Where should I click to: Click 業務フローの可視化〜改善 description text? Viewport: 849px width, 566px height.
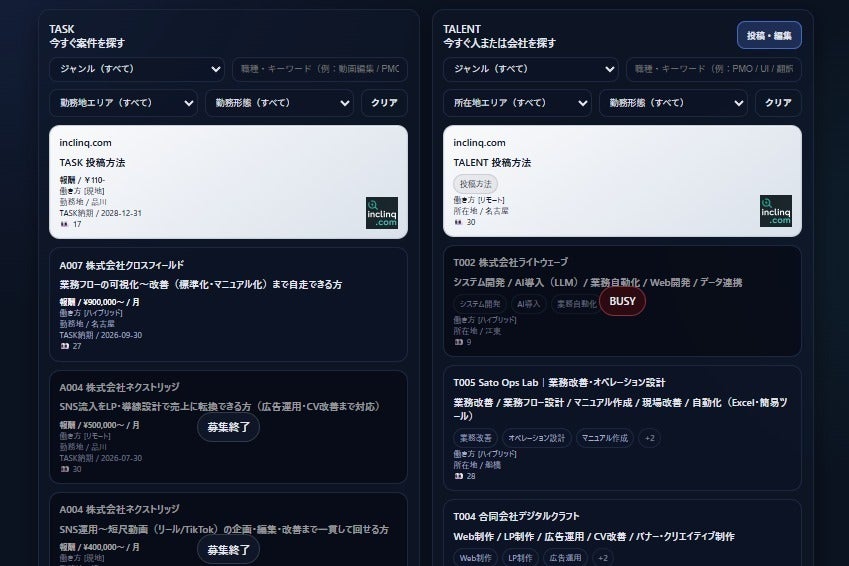click(200, 284)
